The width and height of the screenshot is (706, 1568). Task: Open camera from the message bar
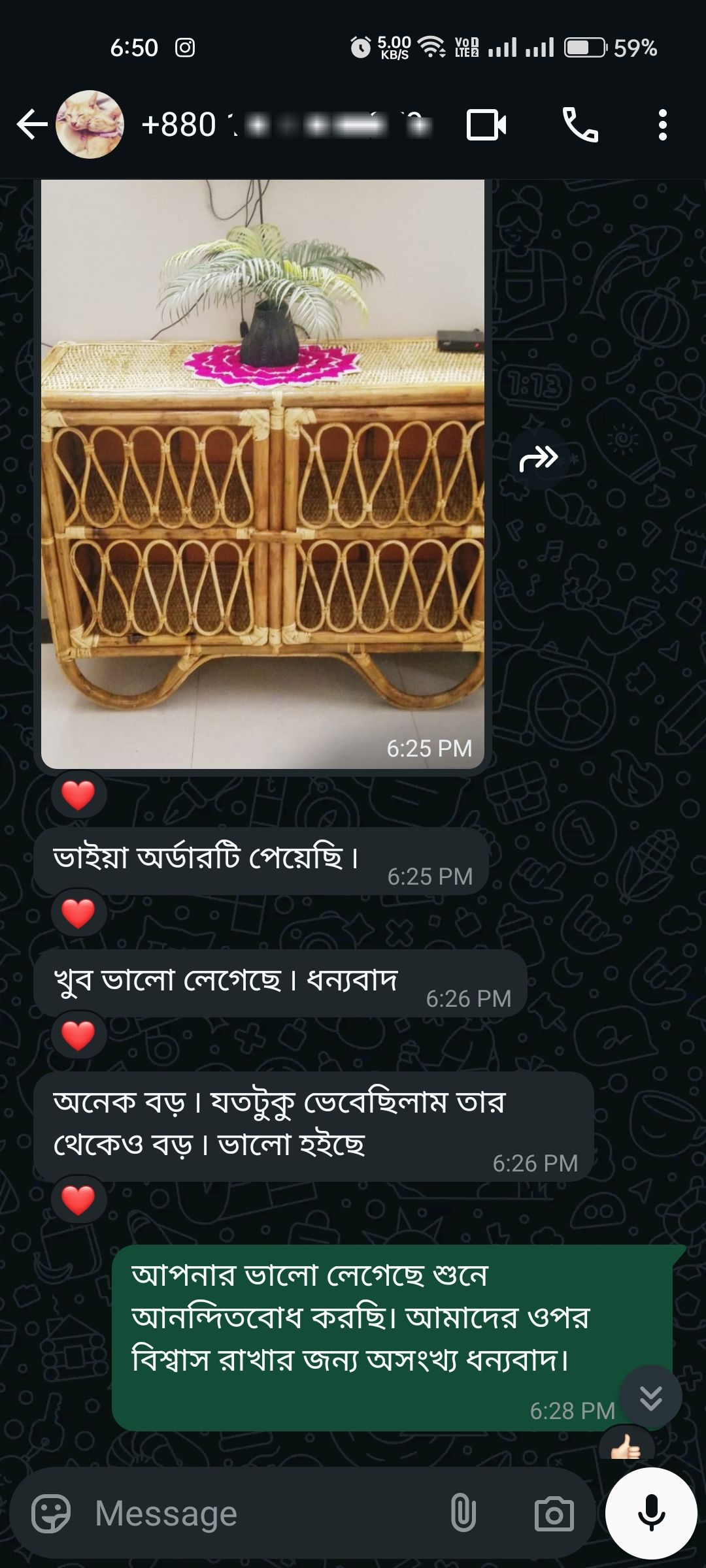click(554, 1513)
